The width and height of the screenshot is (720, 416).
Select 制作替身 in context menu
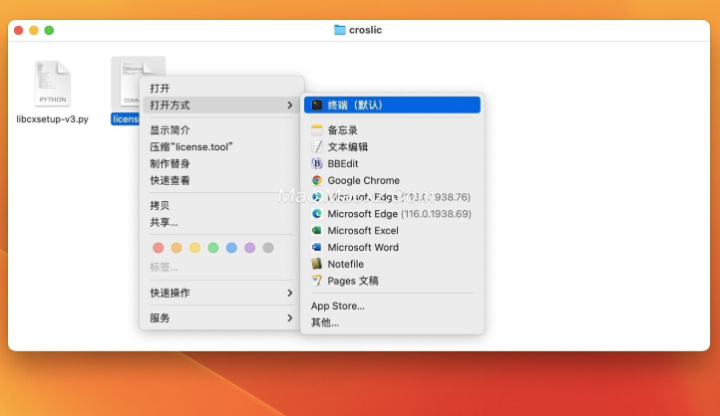click(x=169, y=164)
